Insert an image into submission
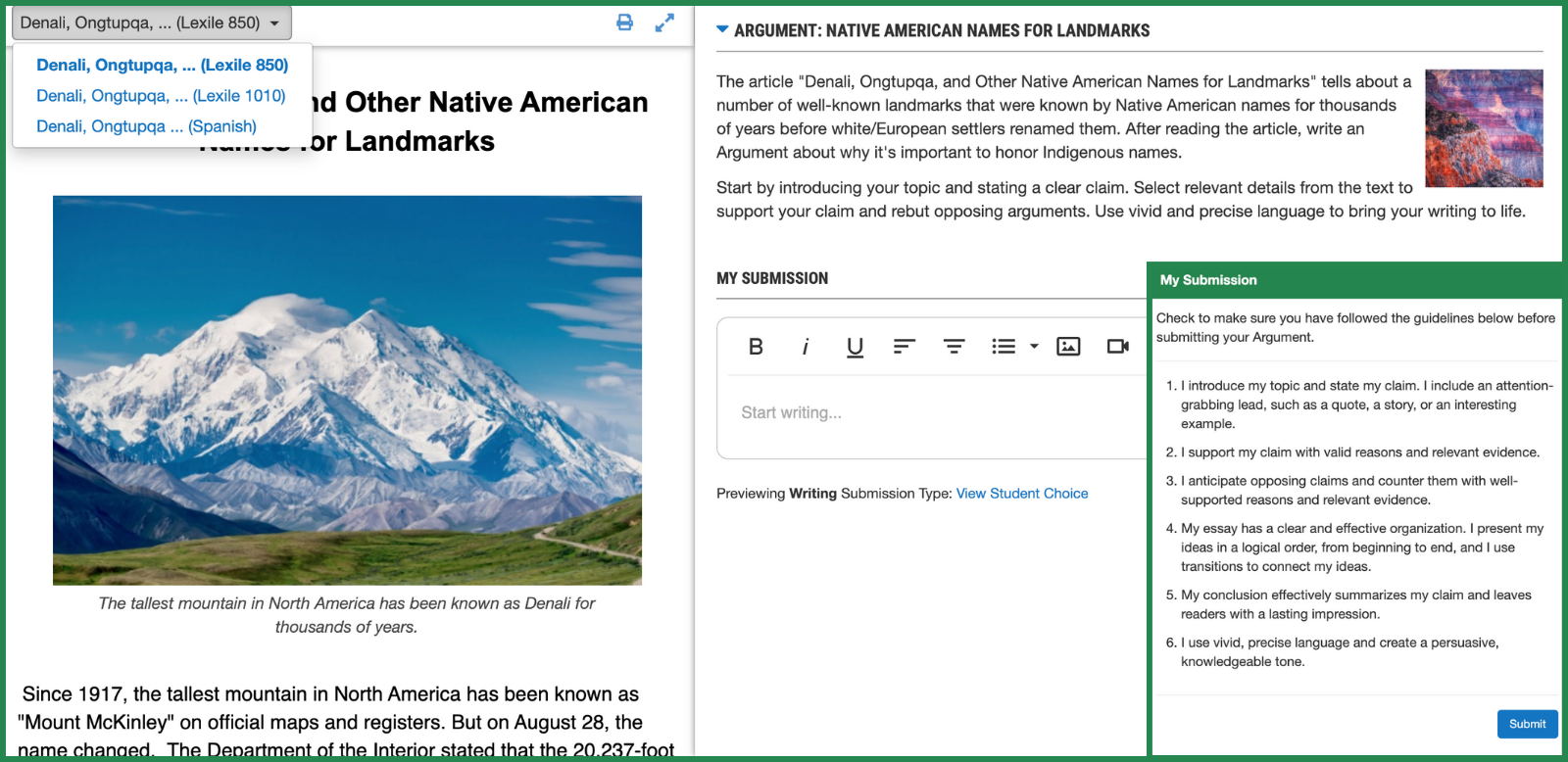 coord(1068,346)
